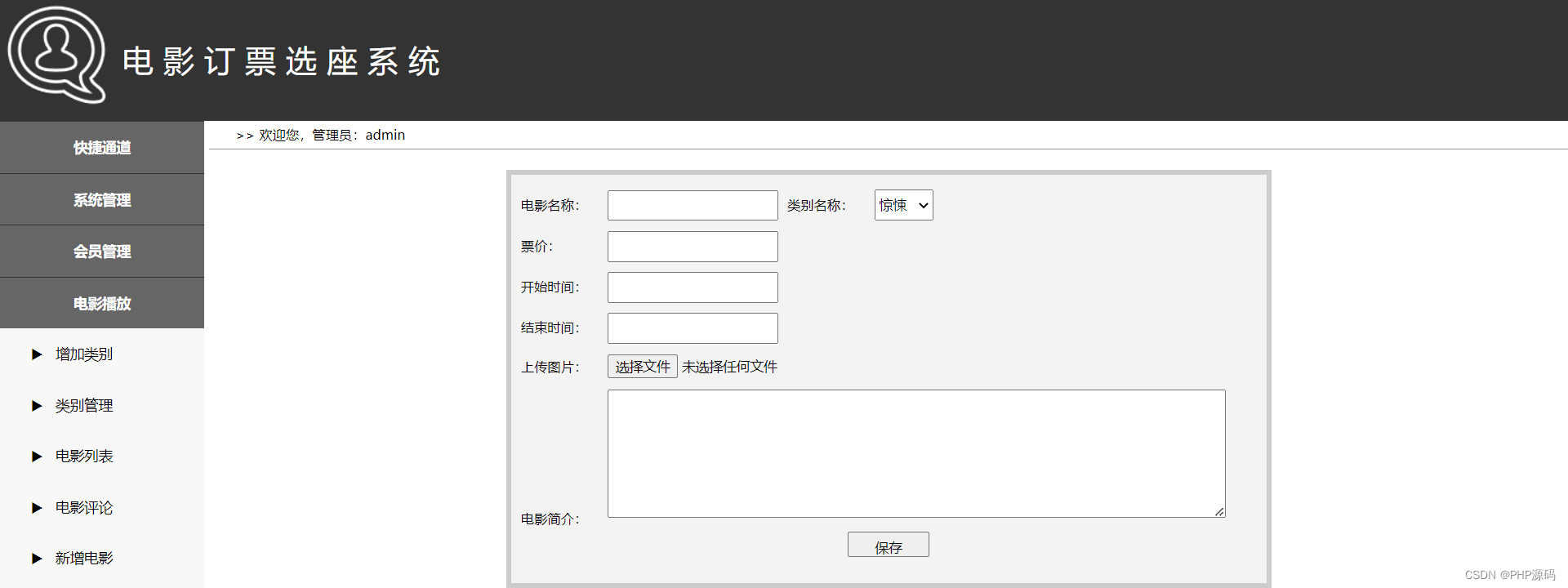Click the 未选择任何文件 text
This screenshot has width=1568, height=588.
729,367
